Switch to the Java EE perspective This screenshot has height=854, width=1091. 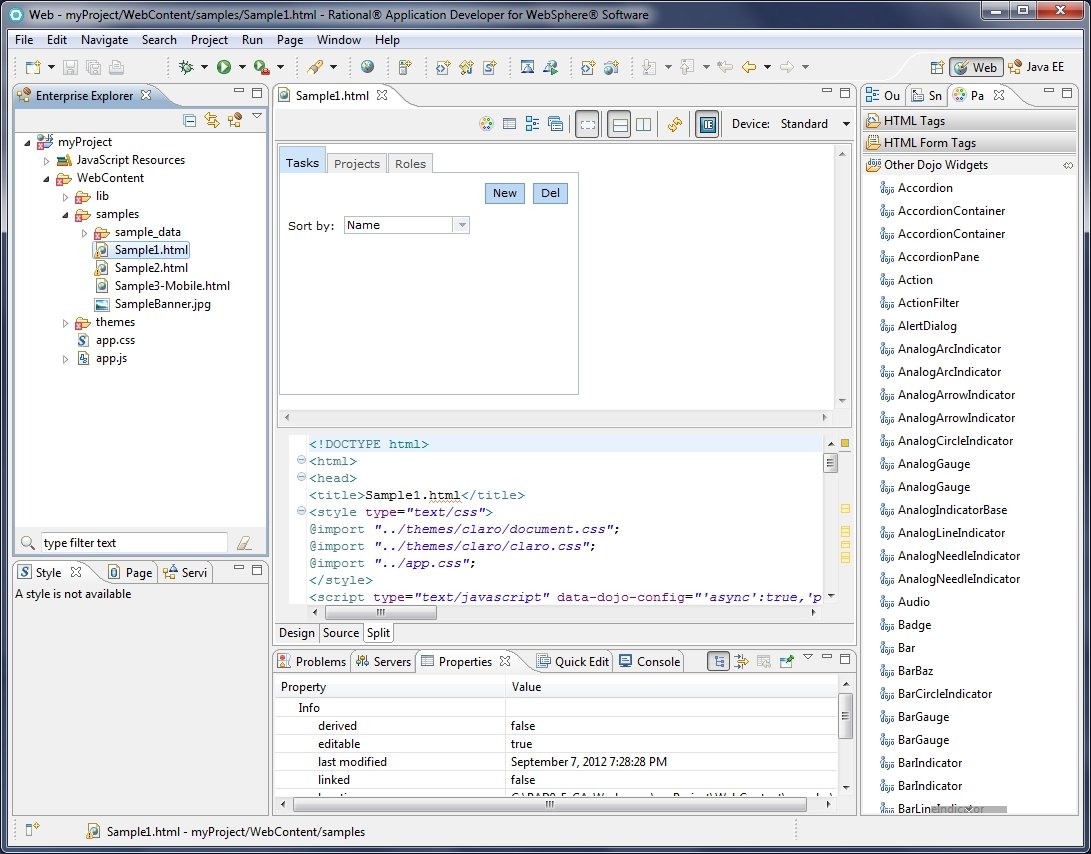tap(1036, 67)
